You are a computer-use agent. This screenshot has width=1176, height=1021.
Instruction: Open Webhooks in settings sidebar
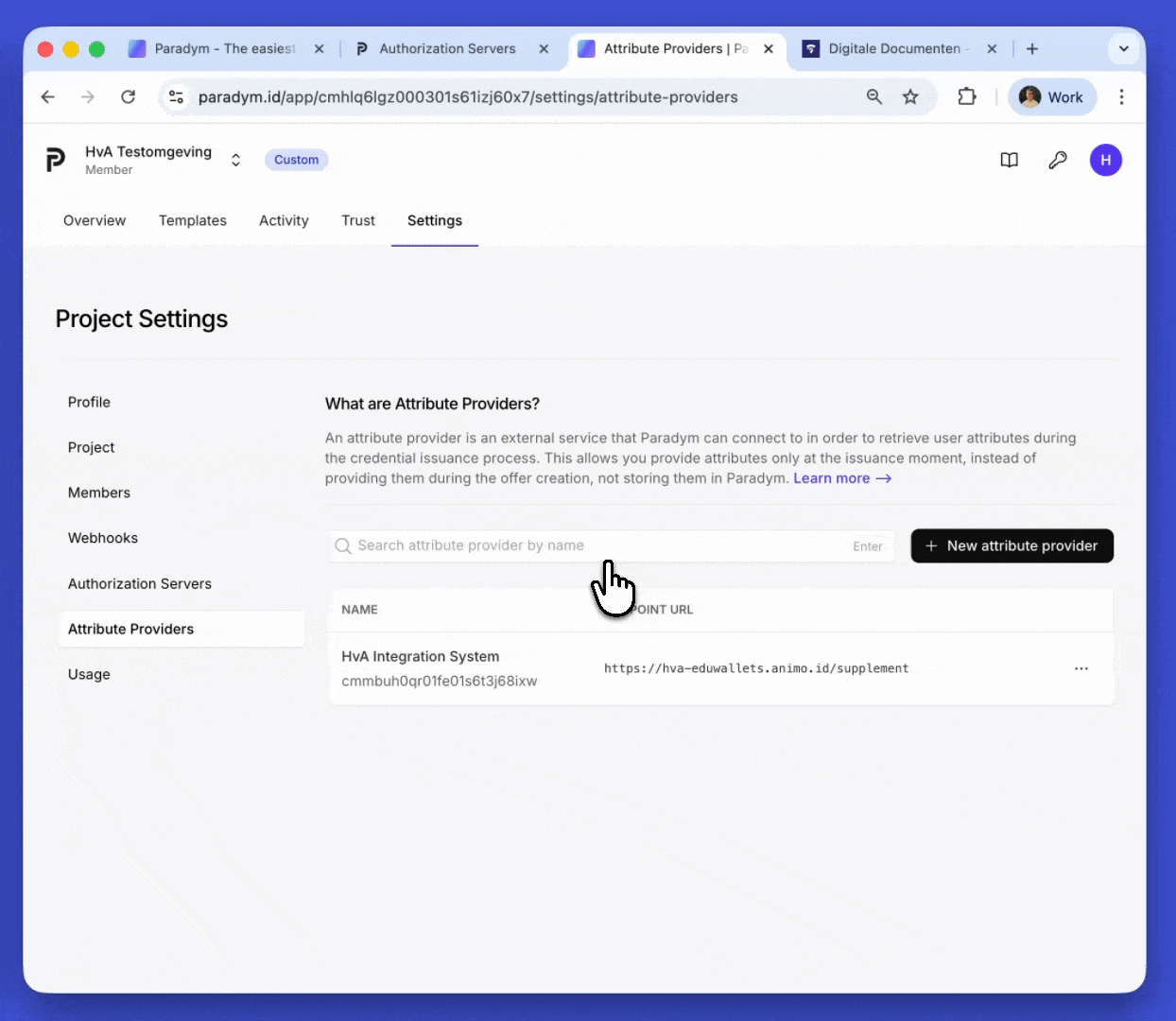[x=103, y=538]
